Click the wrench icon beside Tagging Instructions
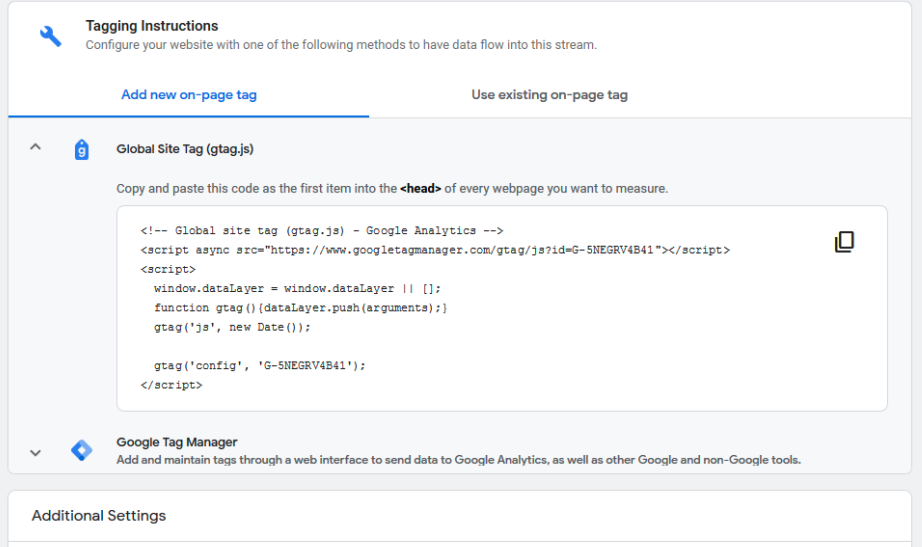922x547 pixels. [x=50, y=36]
